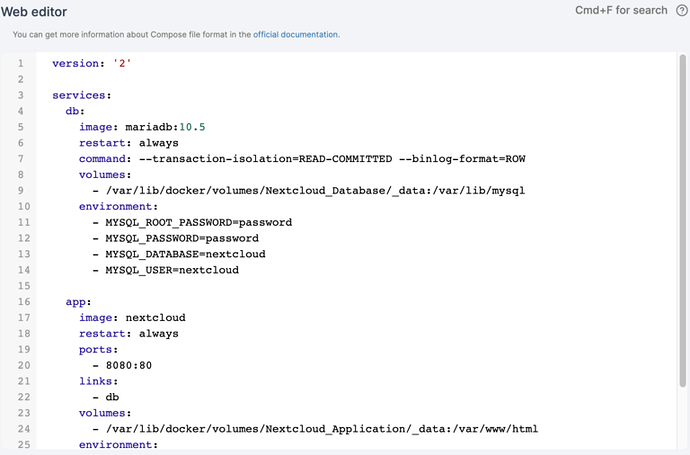Click the 'Cmd+F for search' hint

[621, 11]
